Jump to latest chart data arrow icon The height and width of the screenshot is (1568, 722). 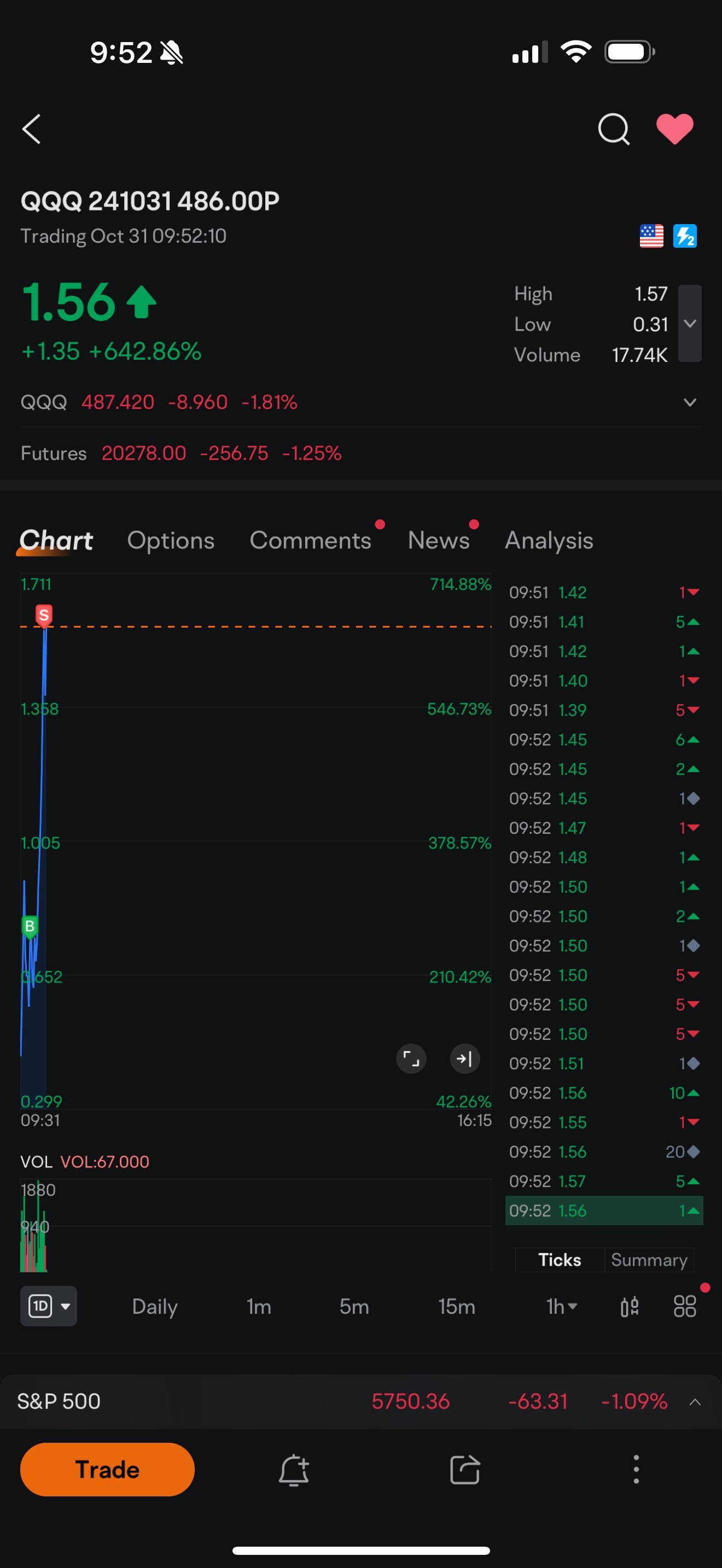pos(464,1059)
